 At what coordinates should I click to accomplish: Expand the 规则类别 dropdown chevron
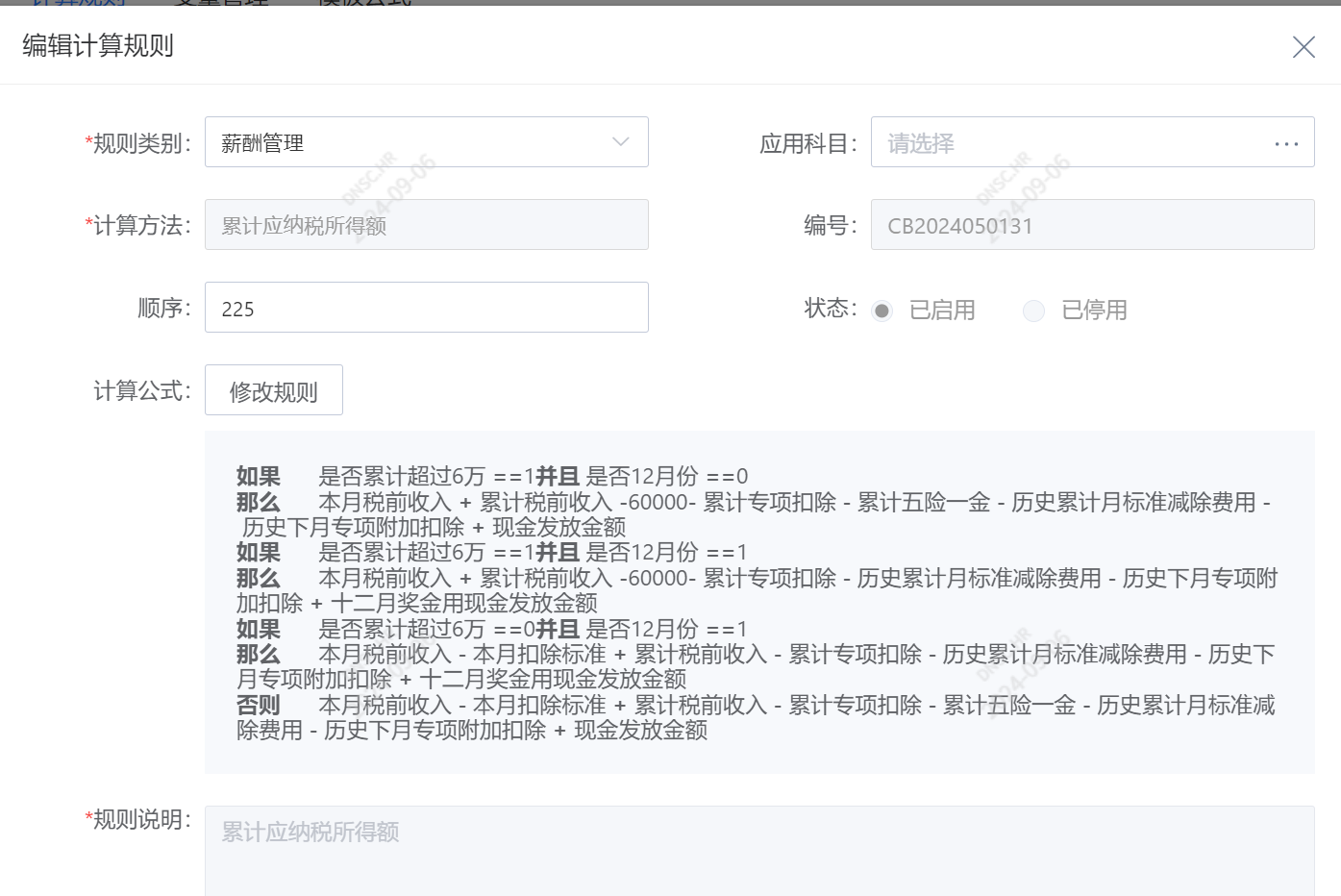click(x=621, y=141)
